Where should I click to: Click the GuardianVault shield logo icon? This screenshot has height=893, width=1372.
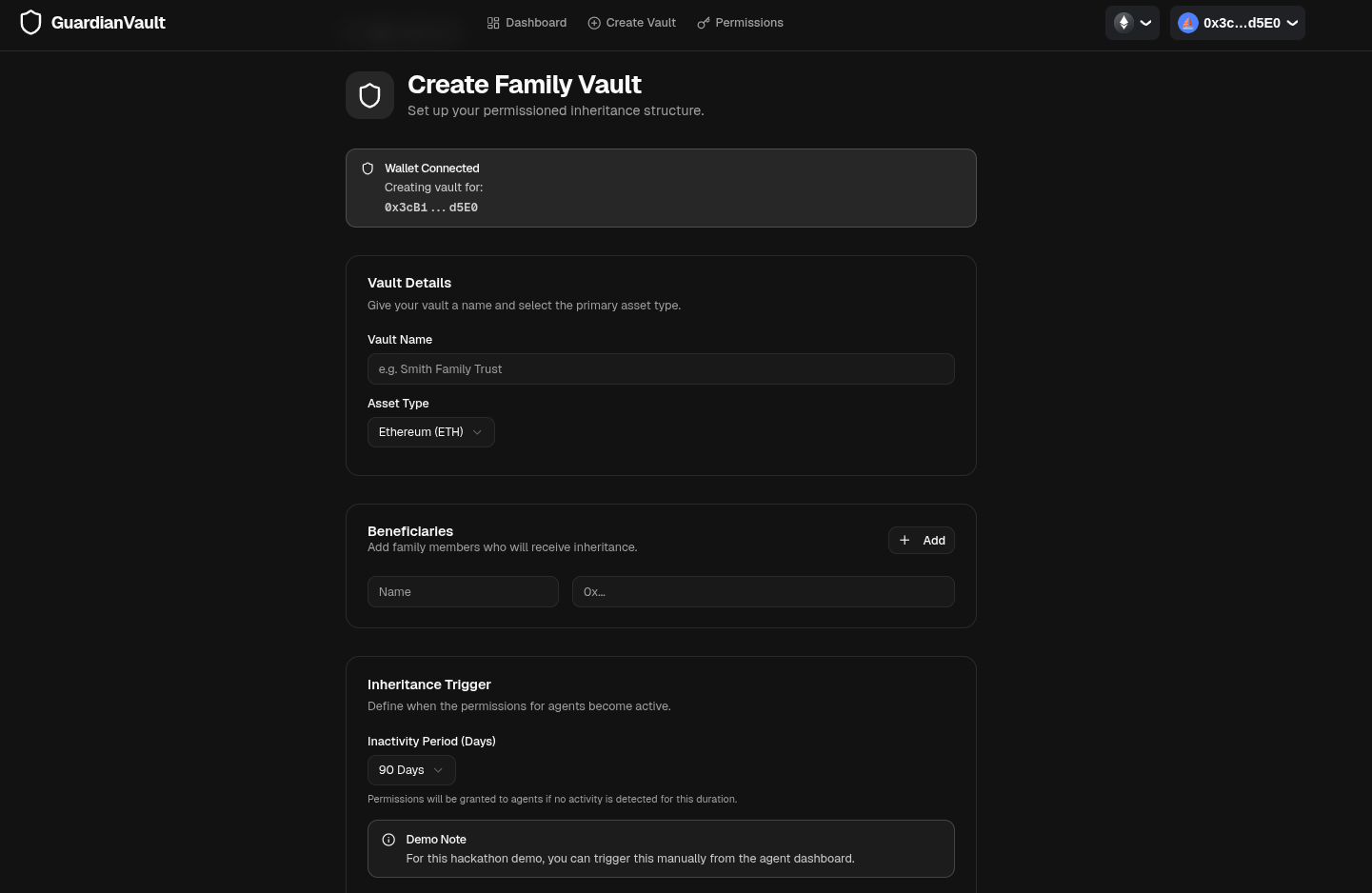30,23
